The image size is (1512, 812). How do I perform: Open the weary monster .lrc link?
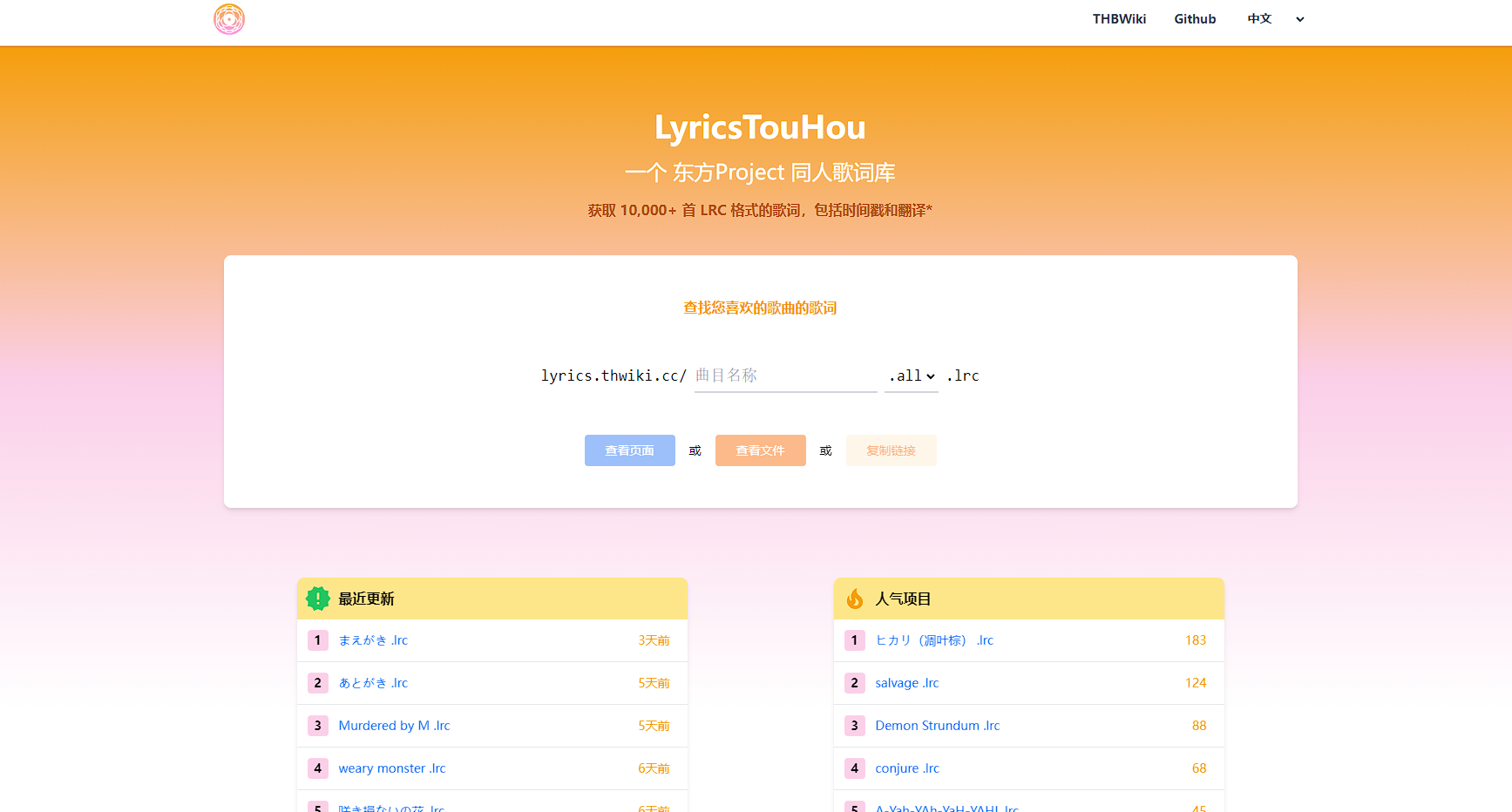pos(392,768)
